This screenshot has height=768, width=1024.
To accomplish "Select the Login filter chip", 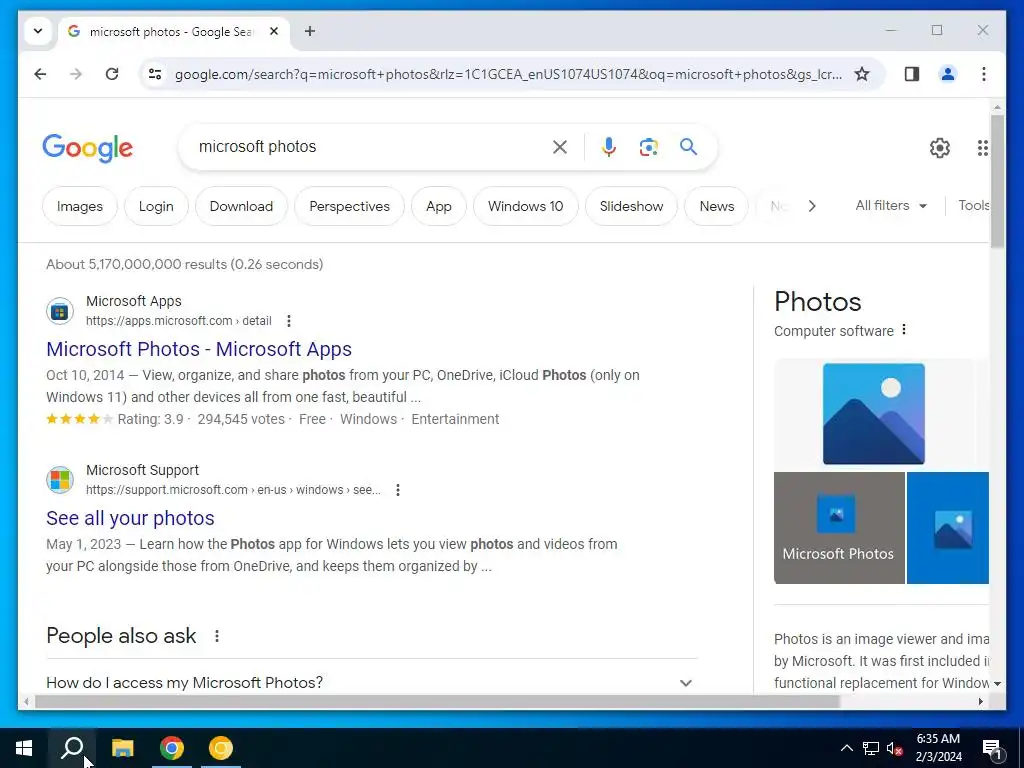I will pos(156,206).
